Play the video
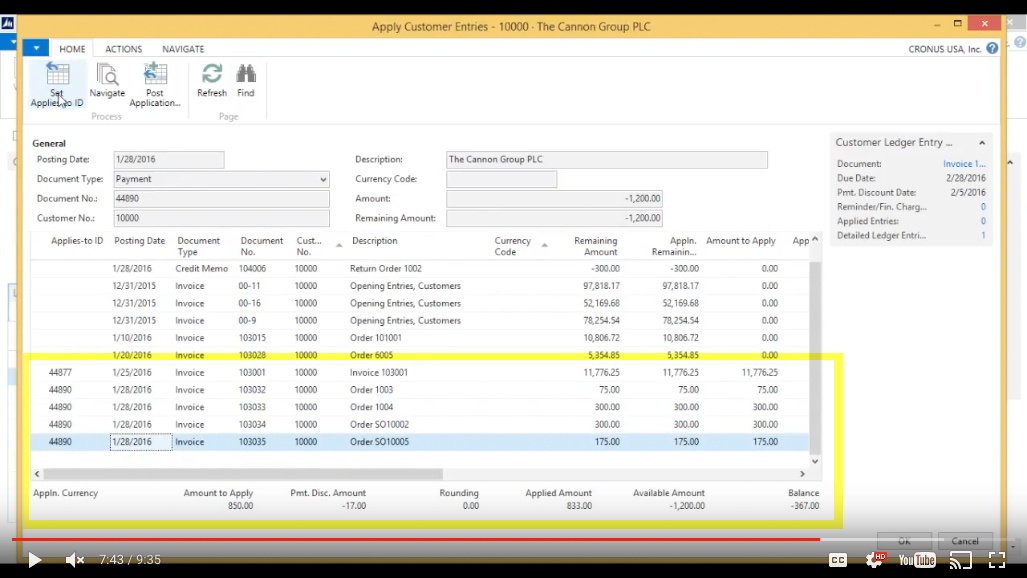 pos(35,560)
